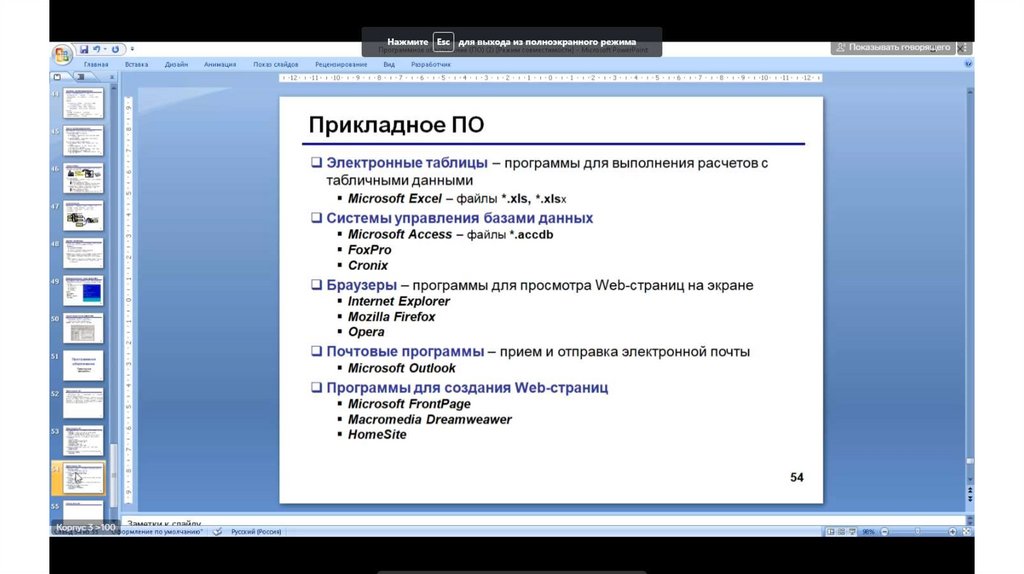Open the Главная ribbon tab
The height and width of the screenshot is (574, 1024).
click(96, 65)
